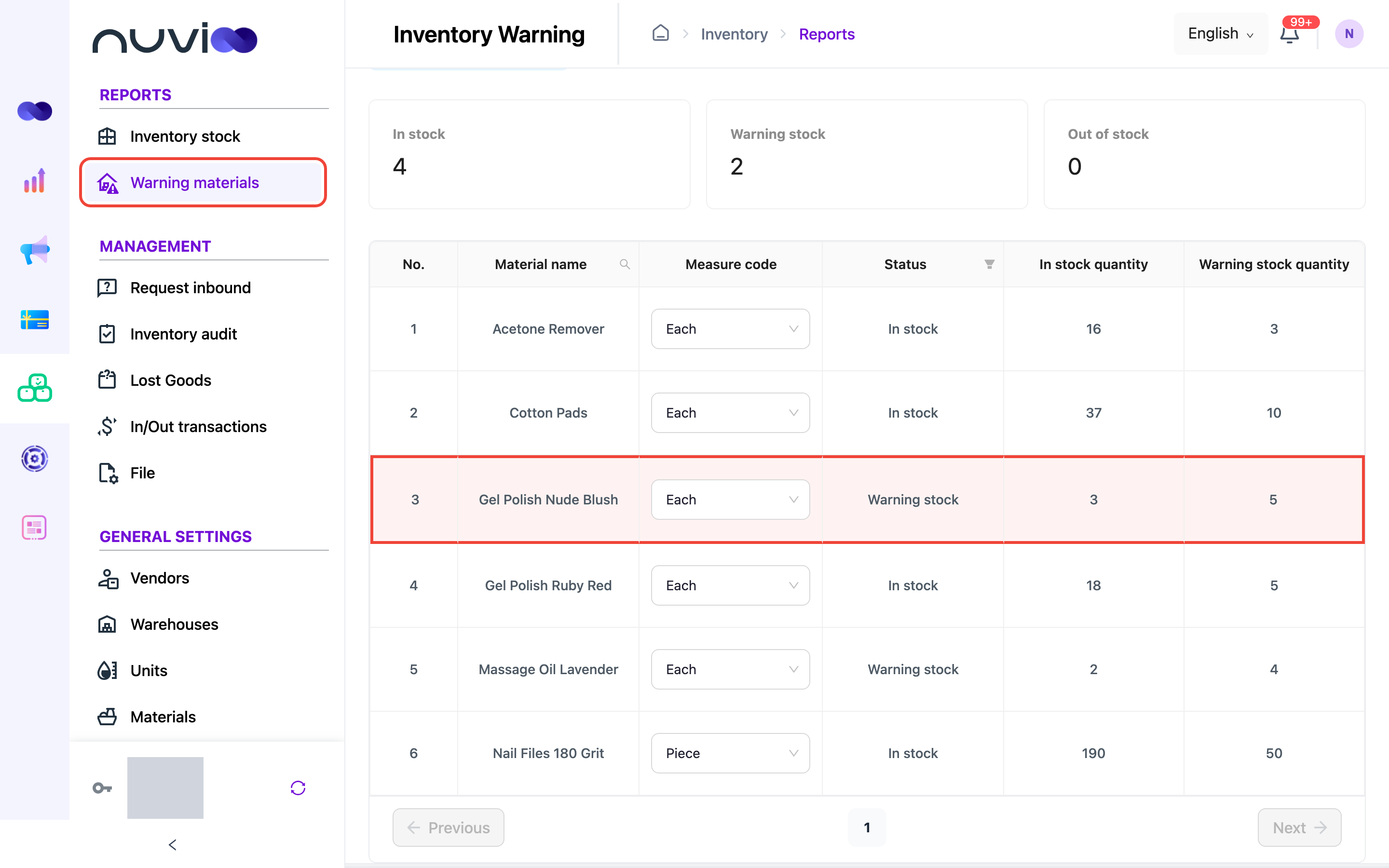
Task: Go to Warehouses settings
Action: click(203, 624)
